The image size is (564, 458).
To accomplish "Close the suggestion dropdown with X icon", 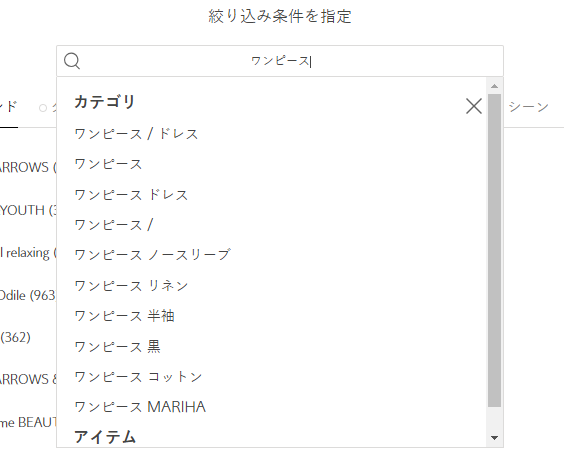I will tap(474, 106).
